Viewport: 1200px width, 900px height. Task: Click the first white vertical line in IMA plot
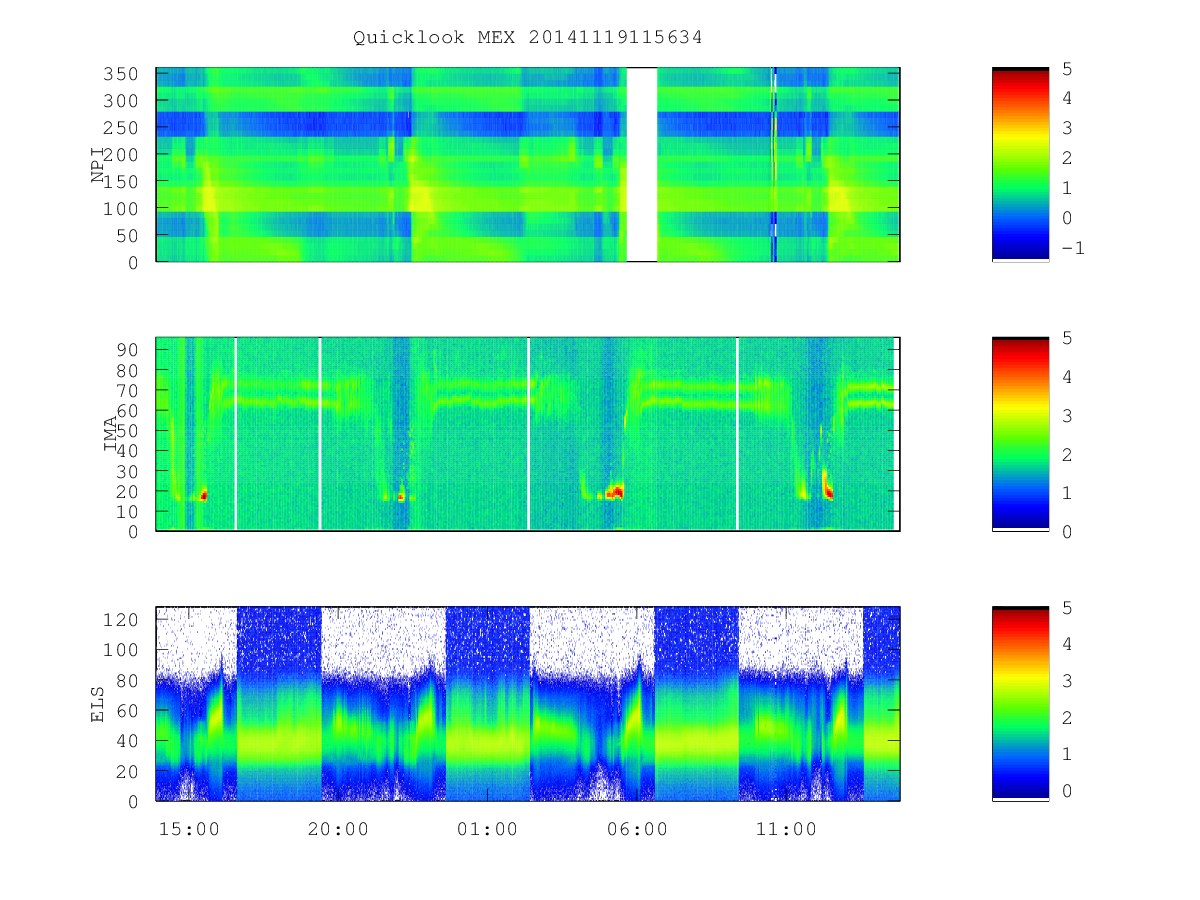click(x=235, y=433)
